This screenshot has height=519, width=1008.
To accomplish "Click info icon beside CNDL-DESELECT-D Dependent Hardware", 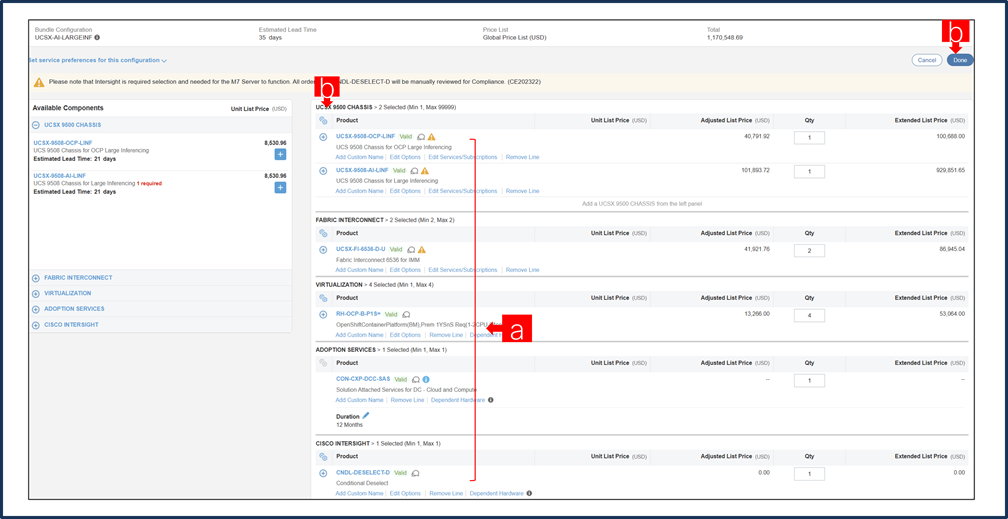I will point(529,493).
